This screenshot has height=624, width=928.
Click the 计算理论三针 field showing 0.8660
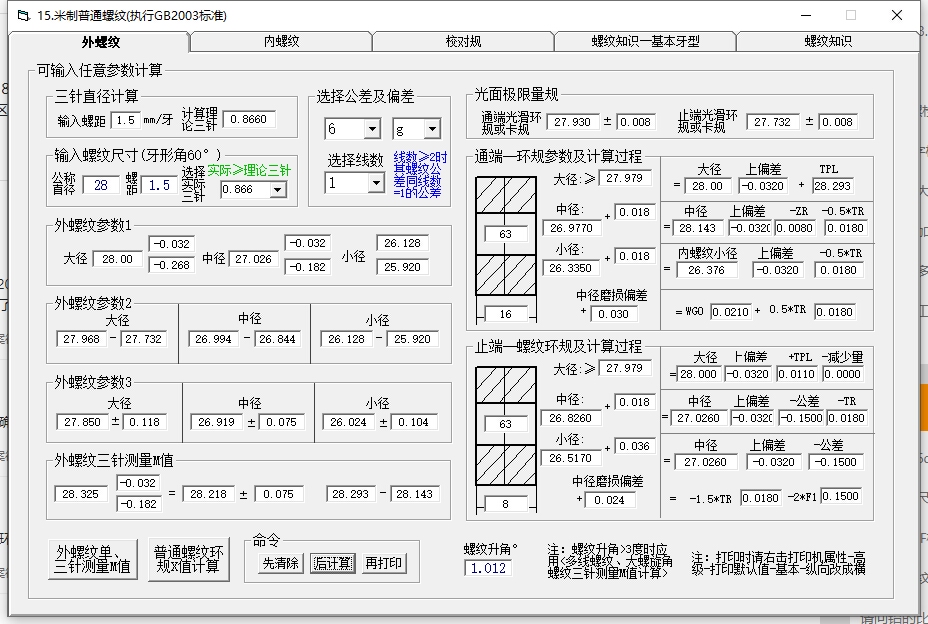248,119
